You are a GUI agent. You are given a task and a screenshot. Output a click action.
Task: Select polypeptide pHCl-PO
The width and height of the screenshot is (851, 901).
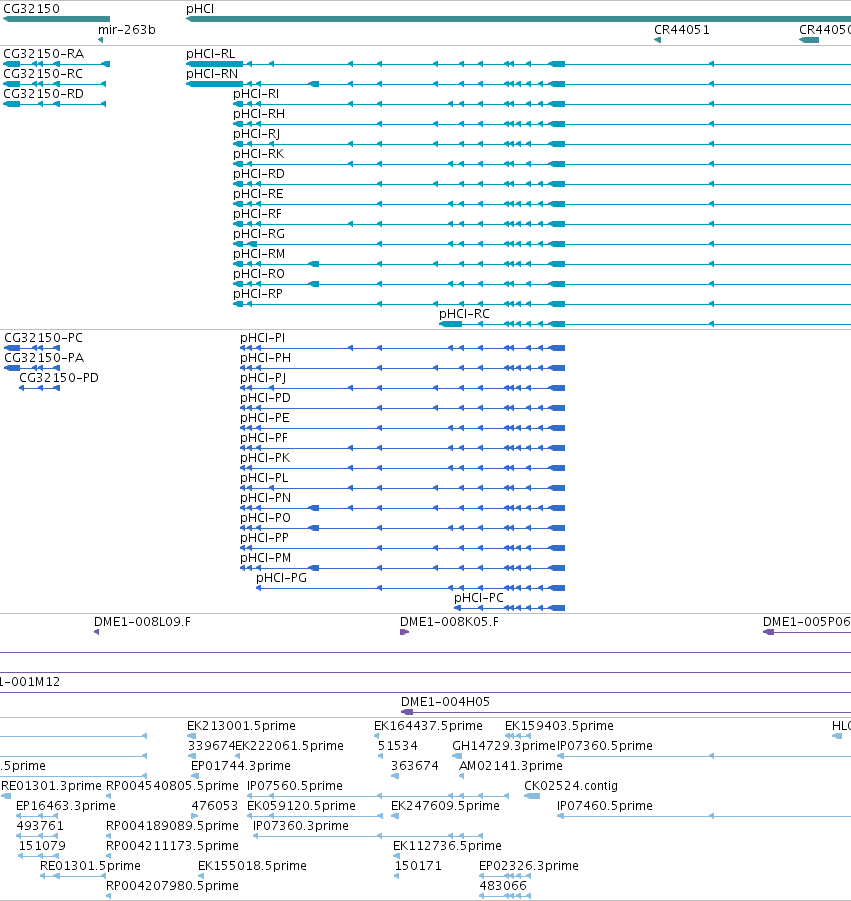265,518
